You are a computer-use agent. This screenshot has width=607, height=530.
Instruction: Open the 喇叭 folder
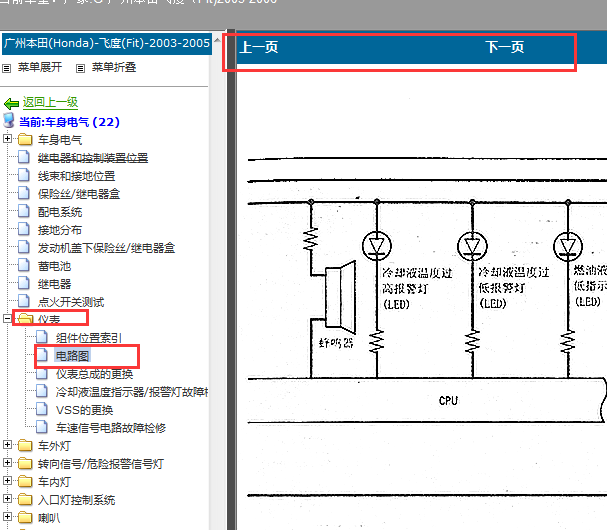click(49, 518)
